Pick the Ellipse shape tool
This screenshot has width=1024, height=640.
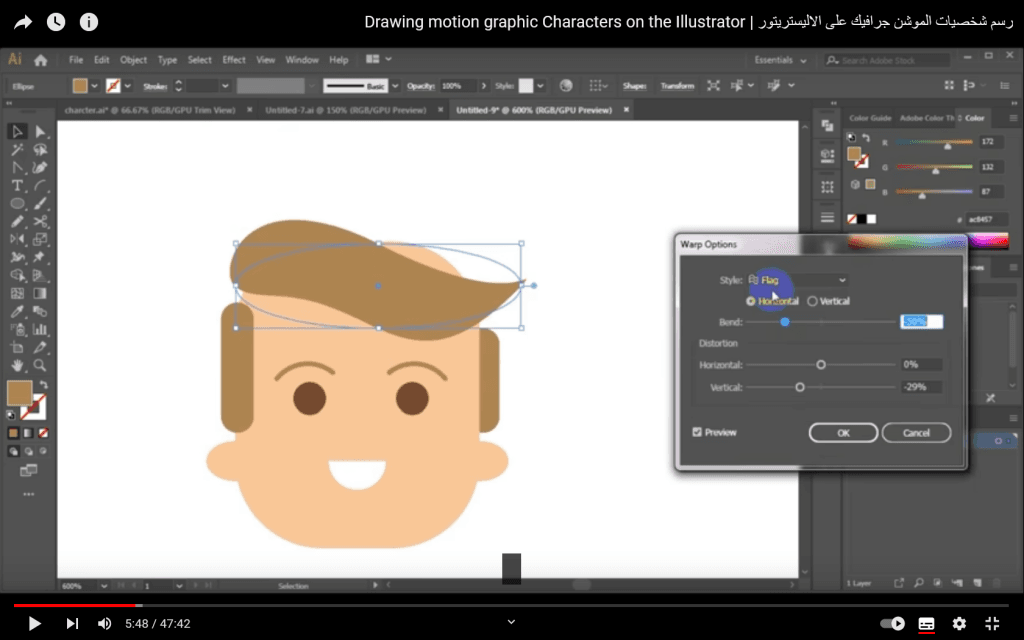17,204
